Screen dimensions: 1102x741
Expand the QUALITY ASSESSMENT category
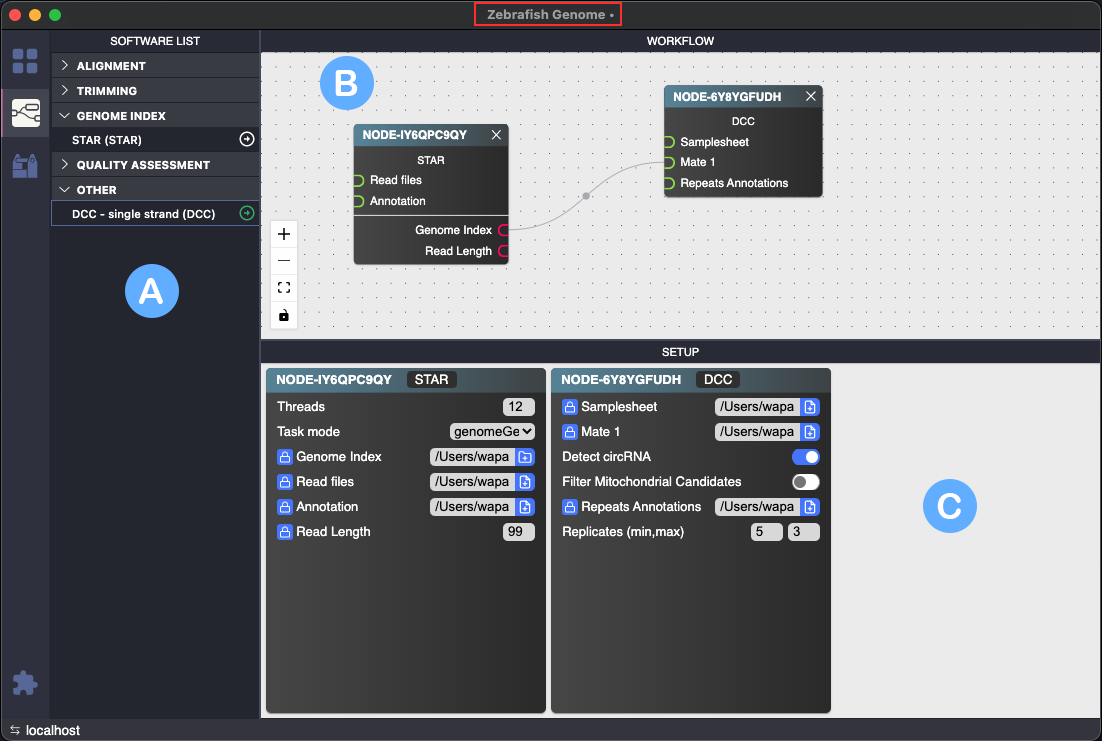click(x=143, y=165)
